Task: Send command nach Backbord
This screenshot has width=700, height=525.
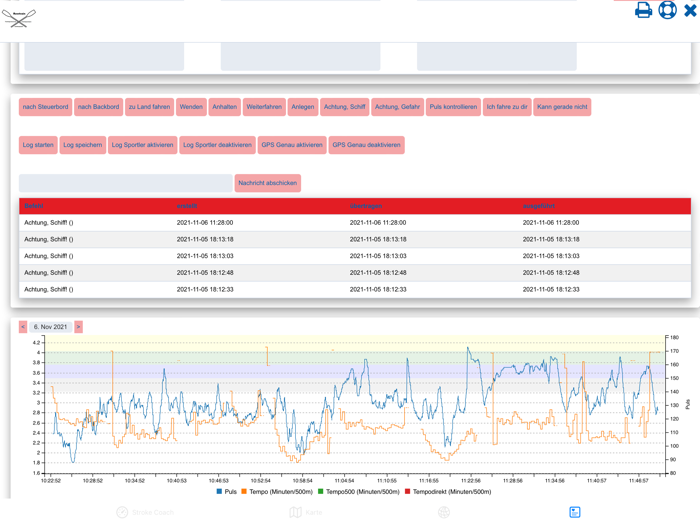Action: 99,107
